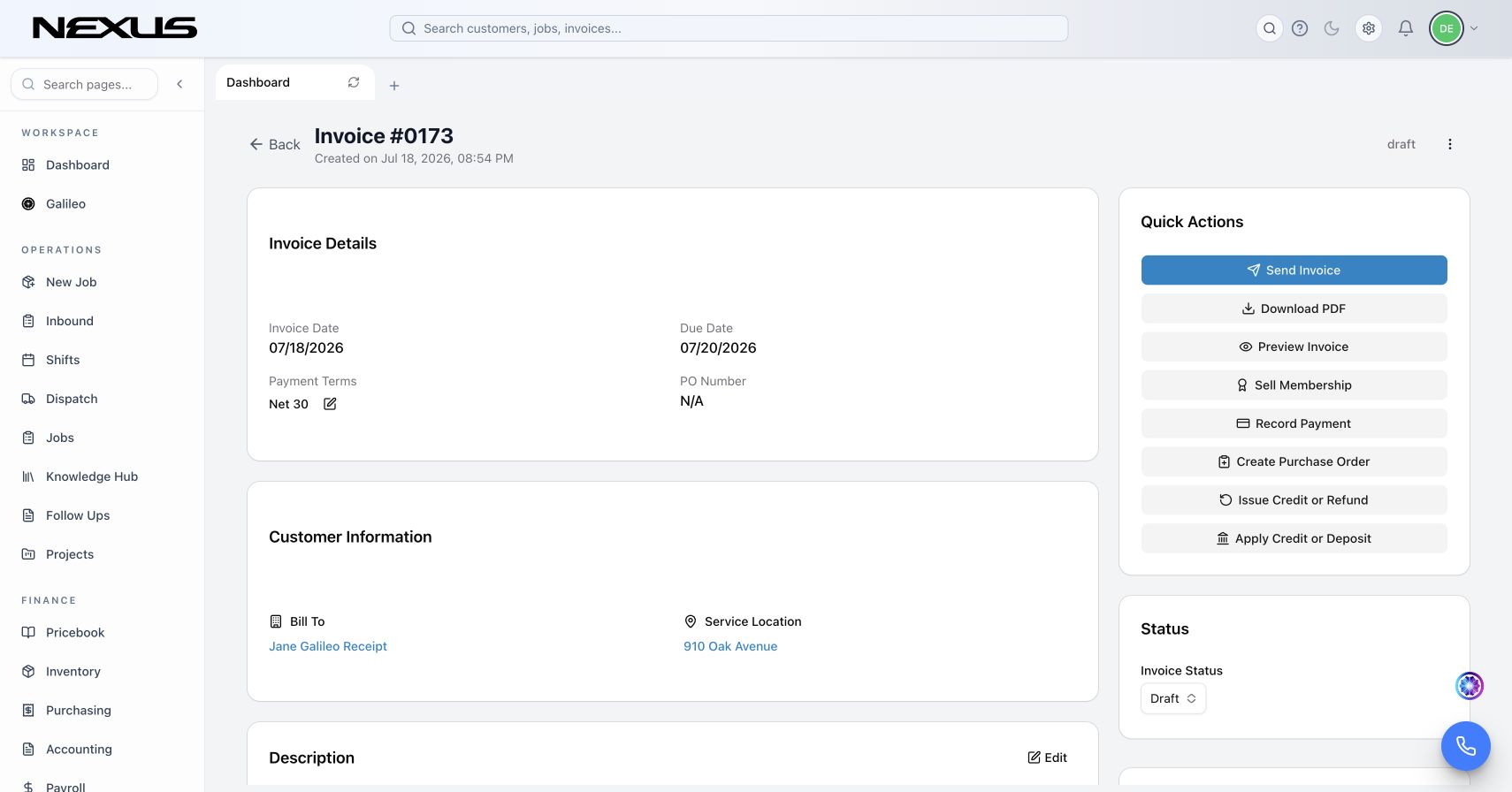Open settings gear icon
The image size is (1512, 792).
coord(1369,28)
